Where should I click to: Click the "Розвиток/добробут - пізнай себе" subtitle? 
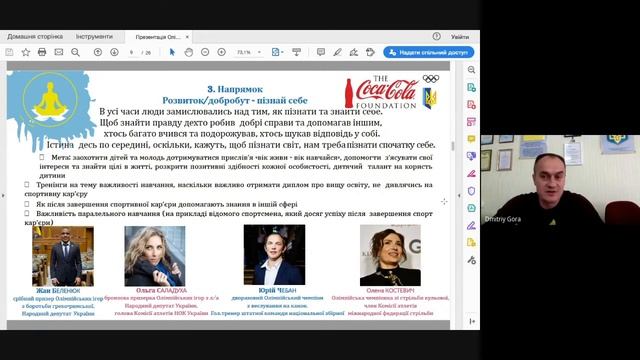coord(235,100)
